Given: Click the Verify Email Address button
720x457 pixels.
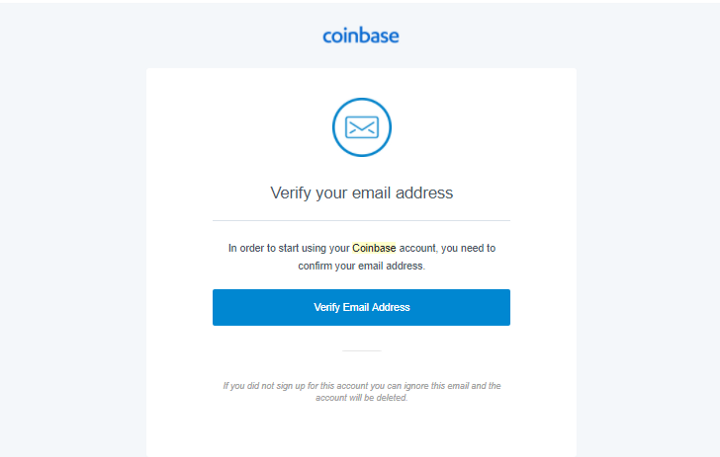Looking at the screenshot, I should (361, 307).
